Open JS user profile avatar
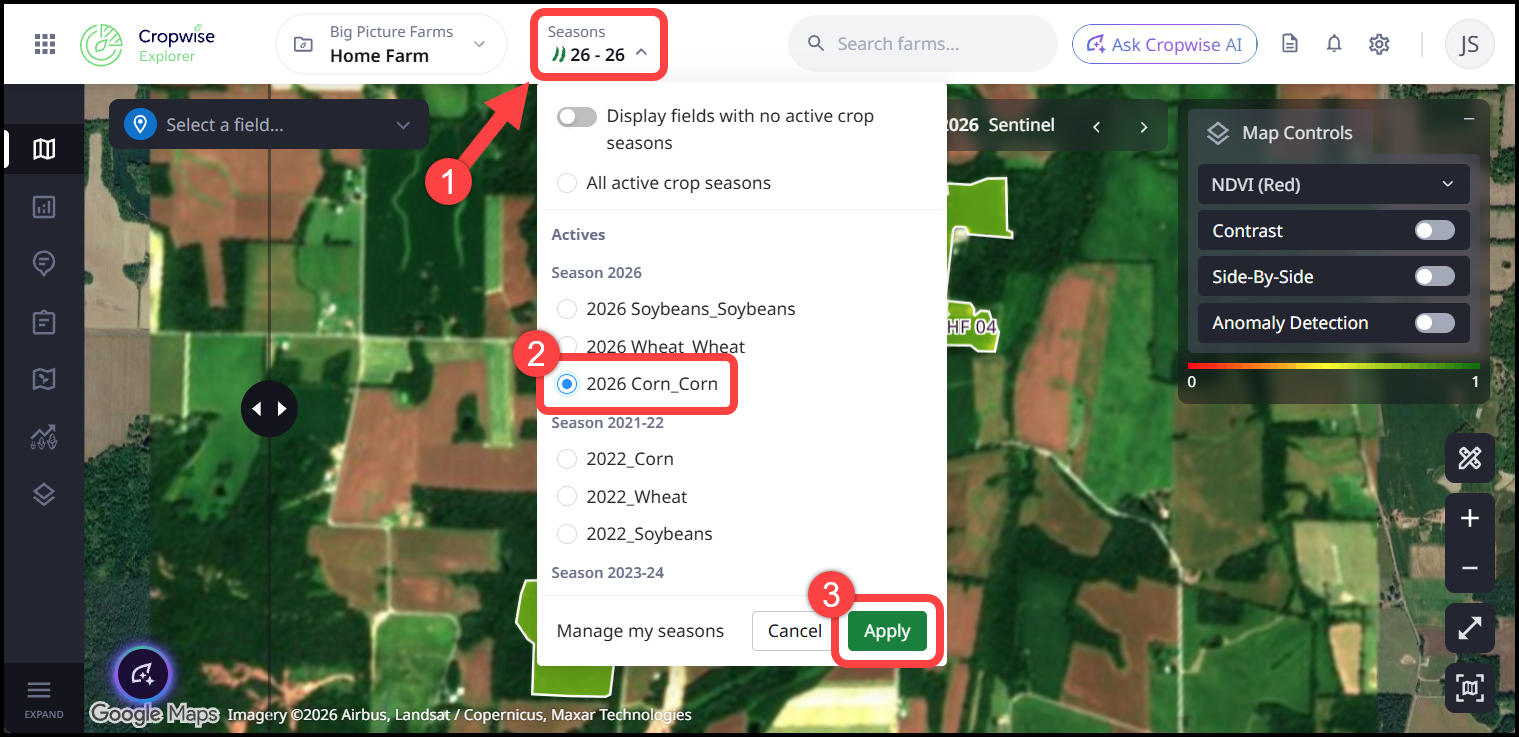 (x=1469, y=44)
